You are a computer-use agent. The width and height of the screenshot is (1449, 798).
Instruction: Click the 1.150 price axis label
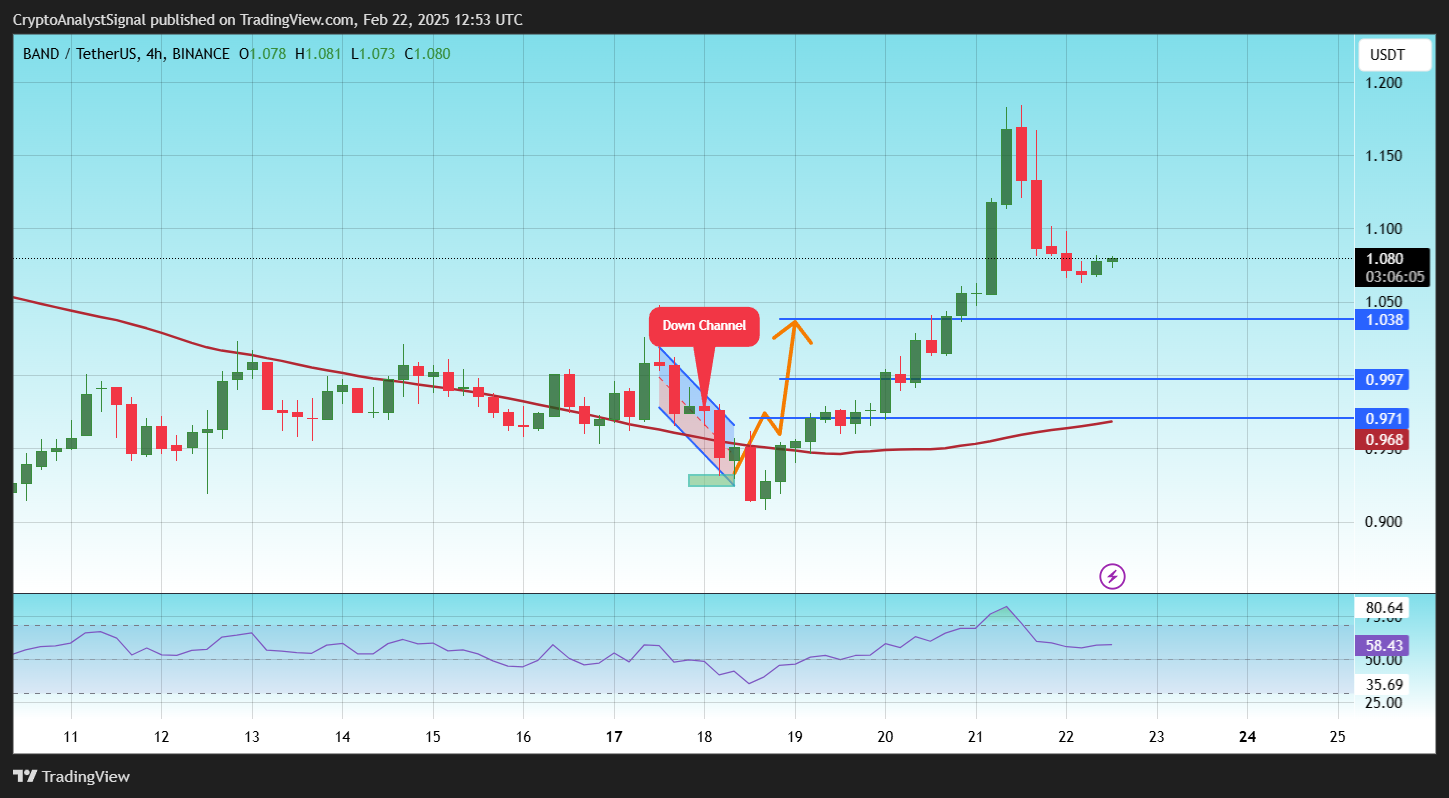pyautogui.click(x=1385, y=156)
